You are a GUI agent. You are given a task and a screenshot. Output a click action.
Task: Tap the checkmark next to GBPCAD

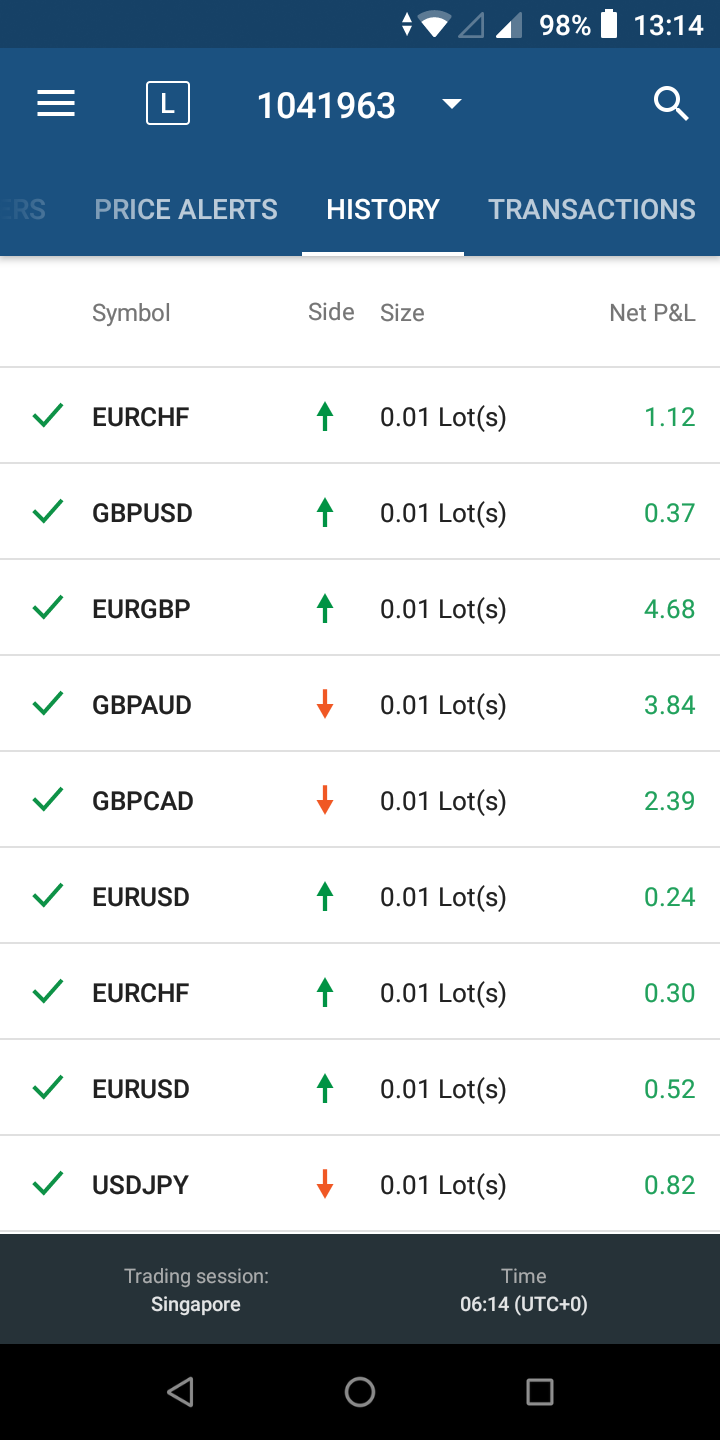[x=48, y=800]
